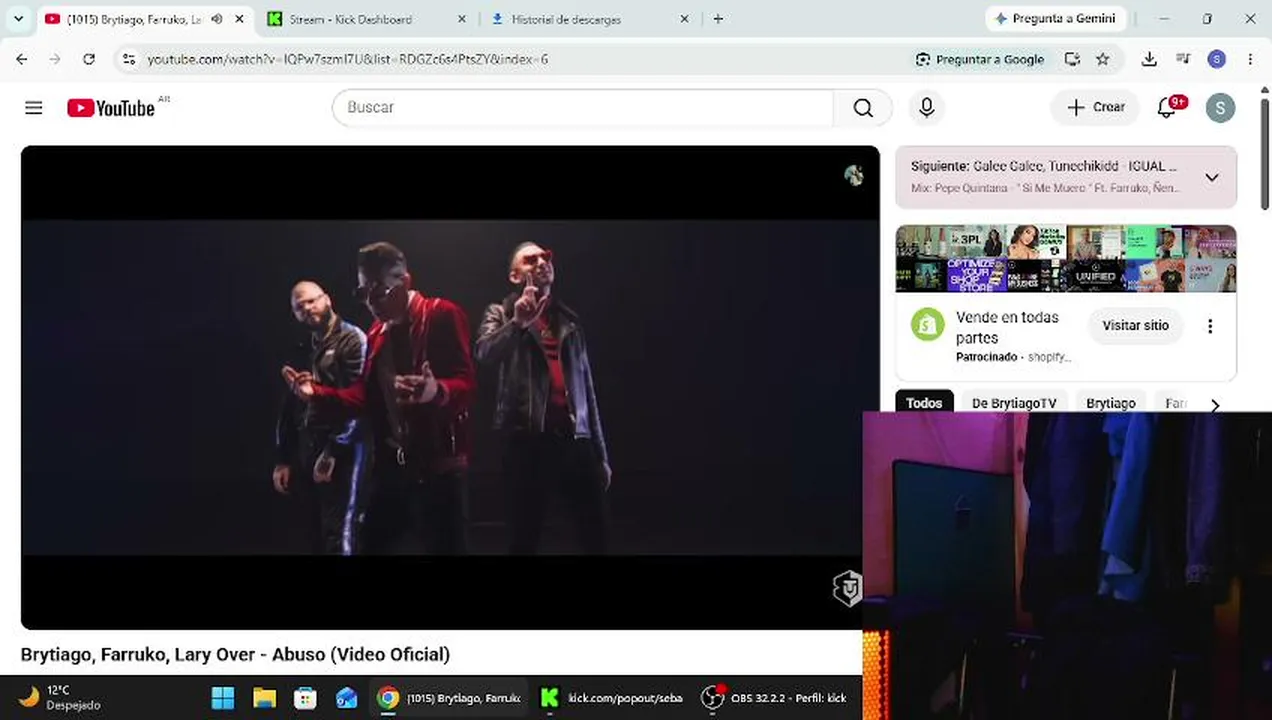Close the Historial de descargas tab
1272x720 pixels.
pyautogui.click(x=684, y=19)
